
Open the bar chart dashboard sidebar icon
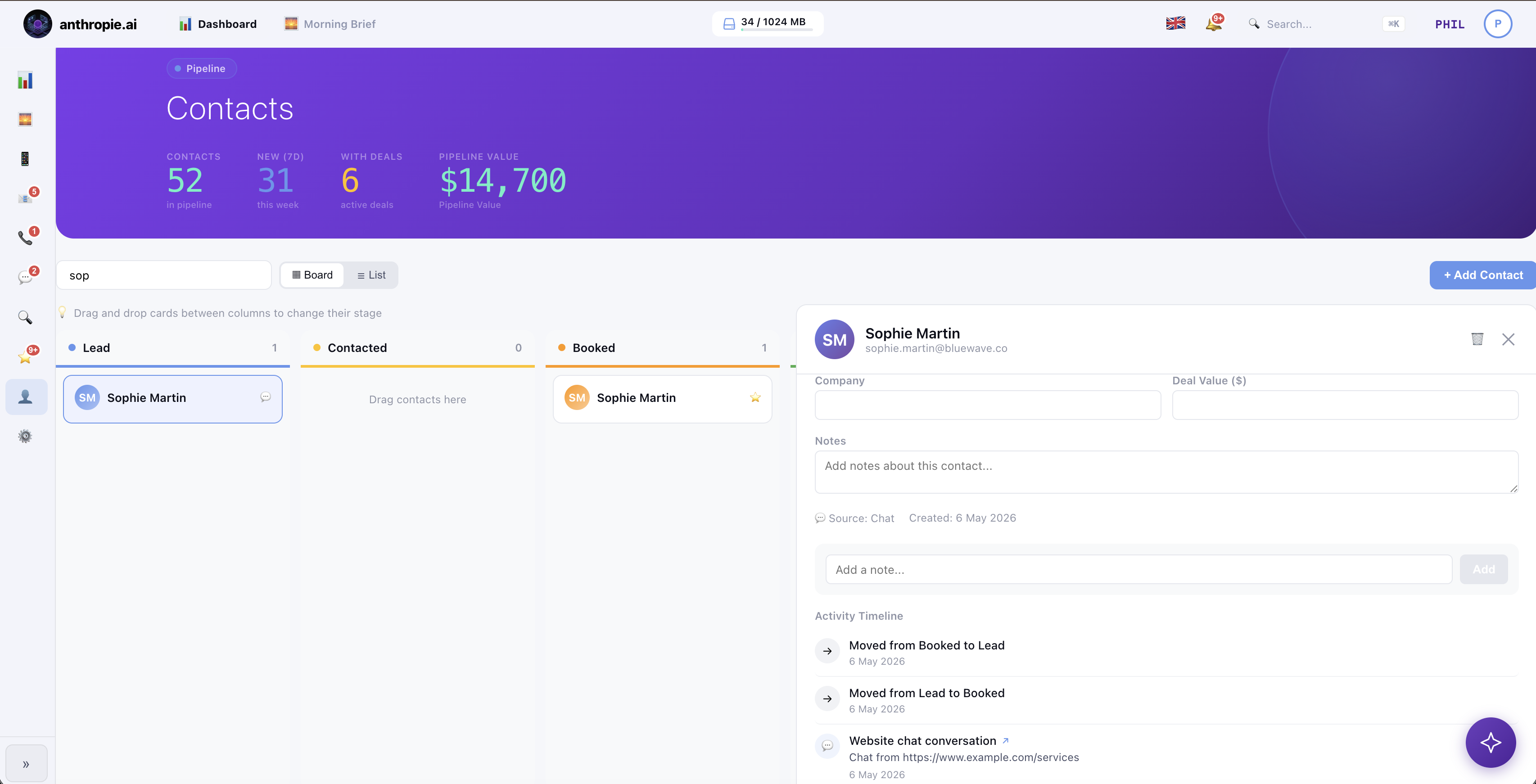coord(25,81)
